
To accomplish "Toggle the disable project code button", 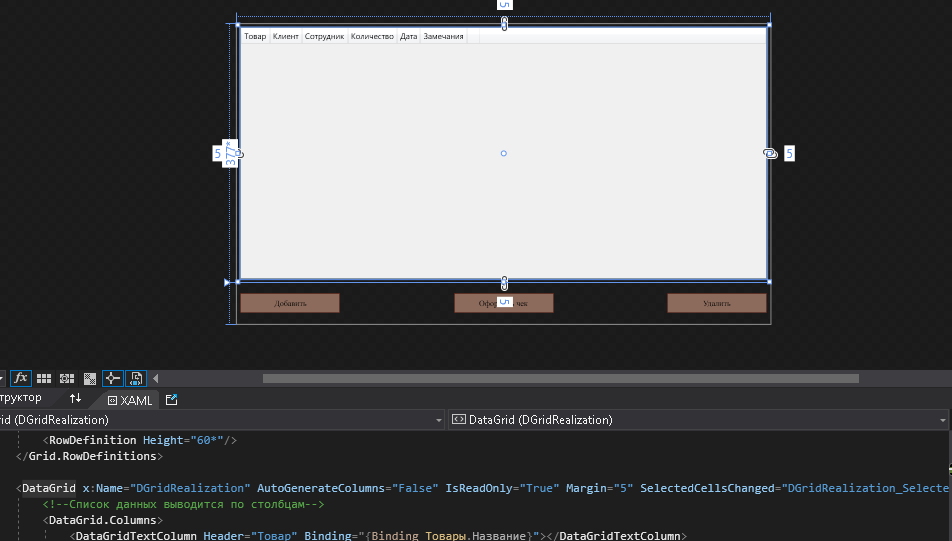I will pyautogui.click(x=136, y=378).
